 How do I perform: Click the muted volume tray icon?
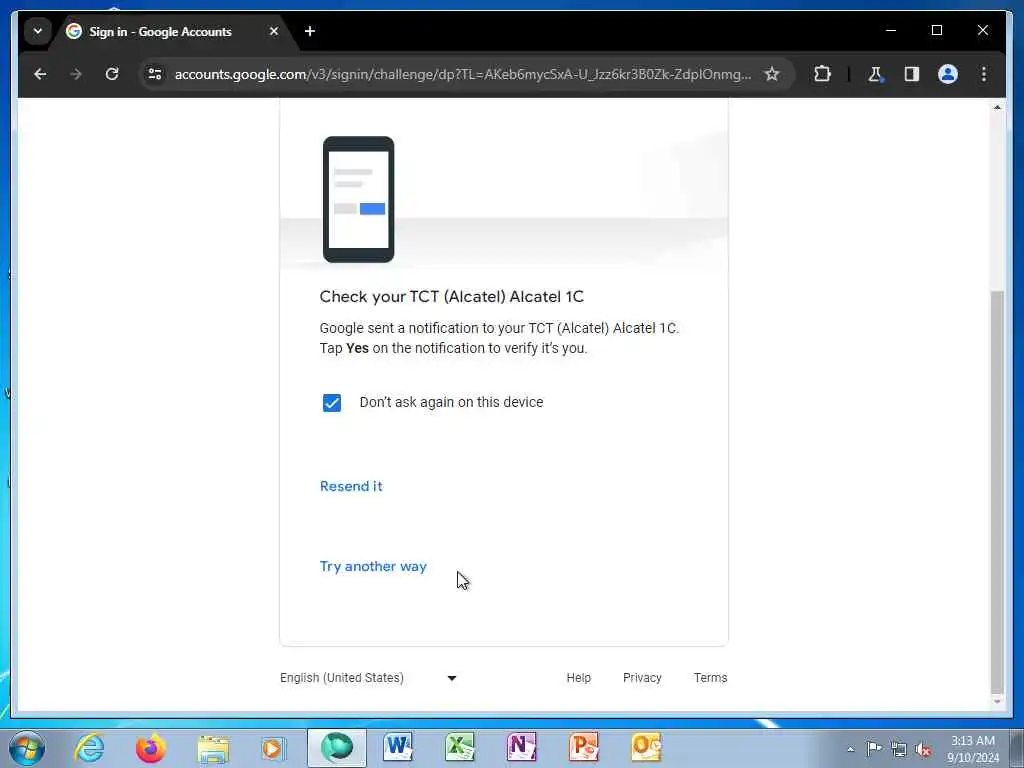(923, 749)
